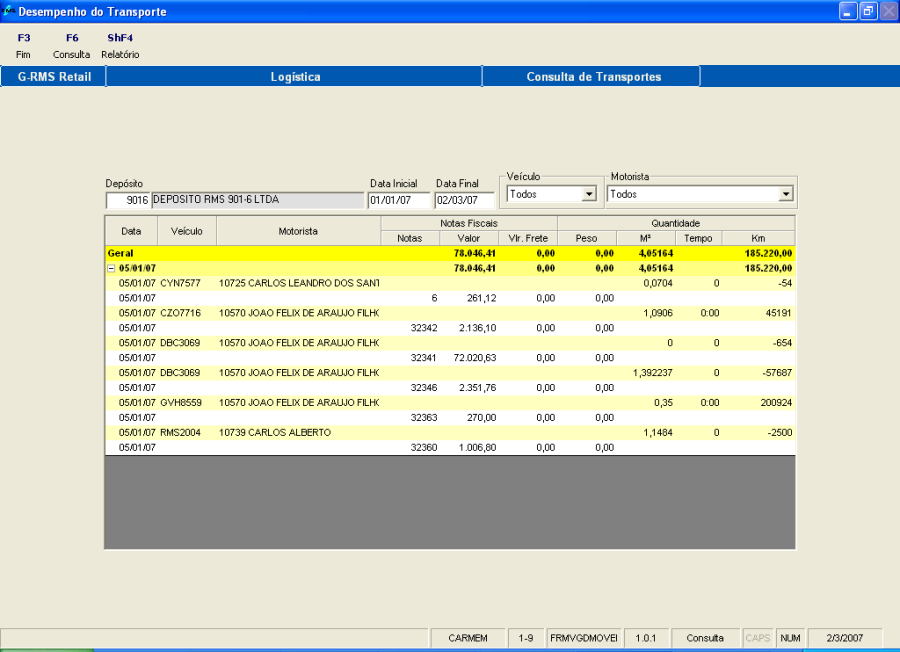Click the application icon in title bar
This screenshot has width=900, height=652.
tap(9, 11)
